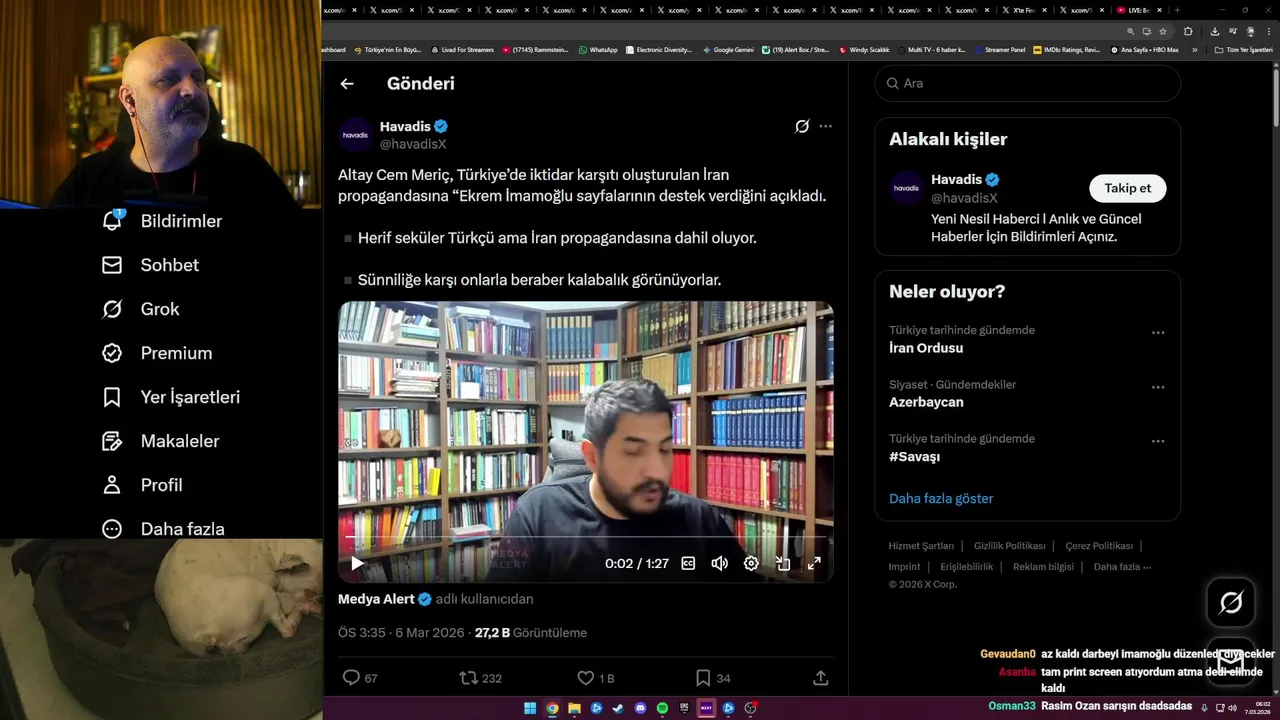The height and width of the screenshot is (720, 1280).
Task: Click Daha fazla göster link
Action: coord(941,498)
